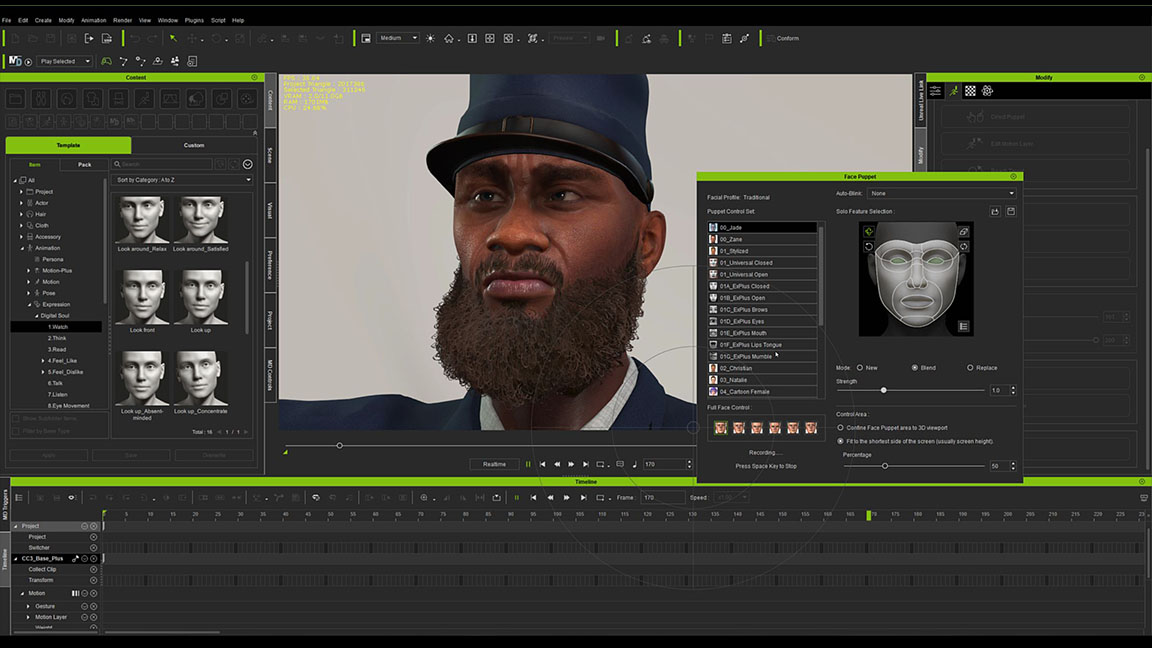This screenshot has height=648, width=1152.
Task: Click the home camera view icon
Action: pos(449,38)
